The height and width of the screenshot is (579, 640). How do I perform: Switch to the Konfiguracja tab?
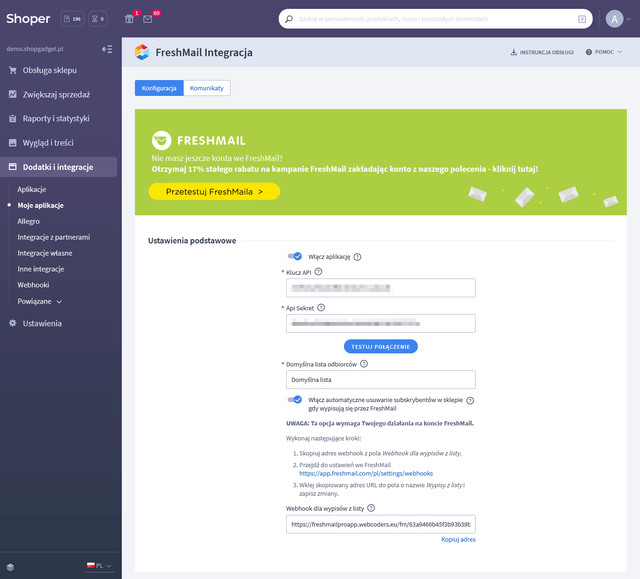pos(159,88)
